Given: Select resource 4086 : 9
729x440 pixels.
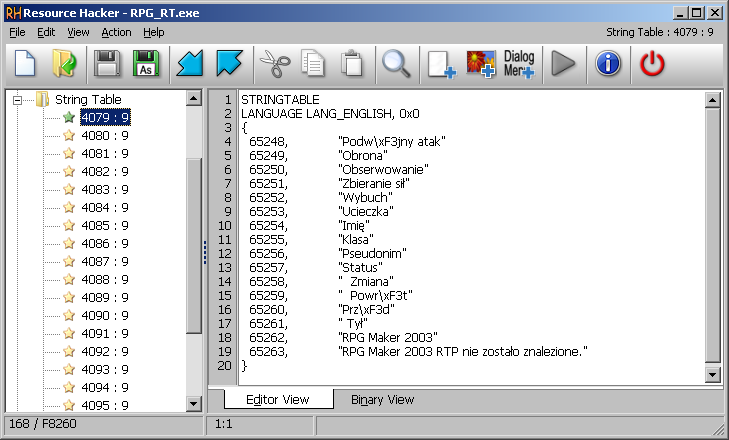Looking at the screenshot, I should point(105,244).
